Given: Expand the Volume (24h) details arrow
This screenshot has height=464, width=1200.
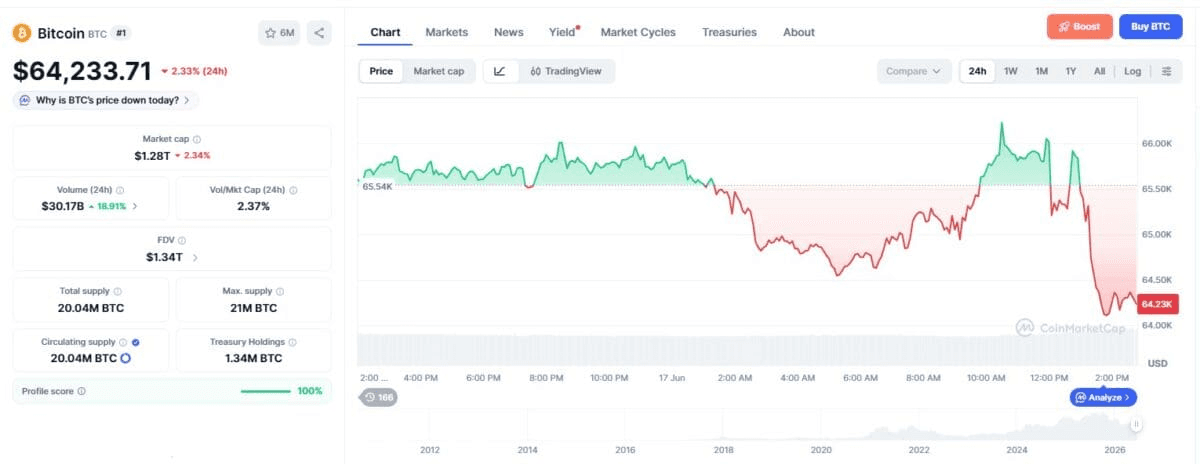Looking at the screenshot, I should [135, 206].
